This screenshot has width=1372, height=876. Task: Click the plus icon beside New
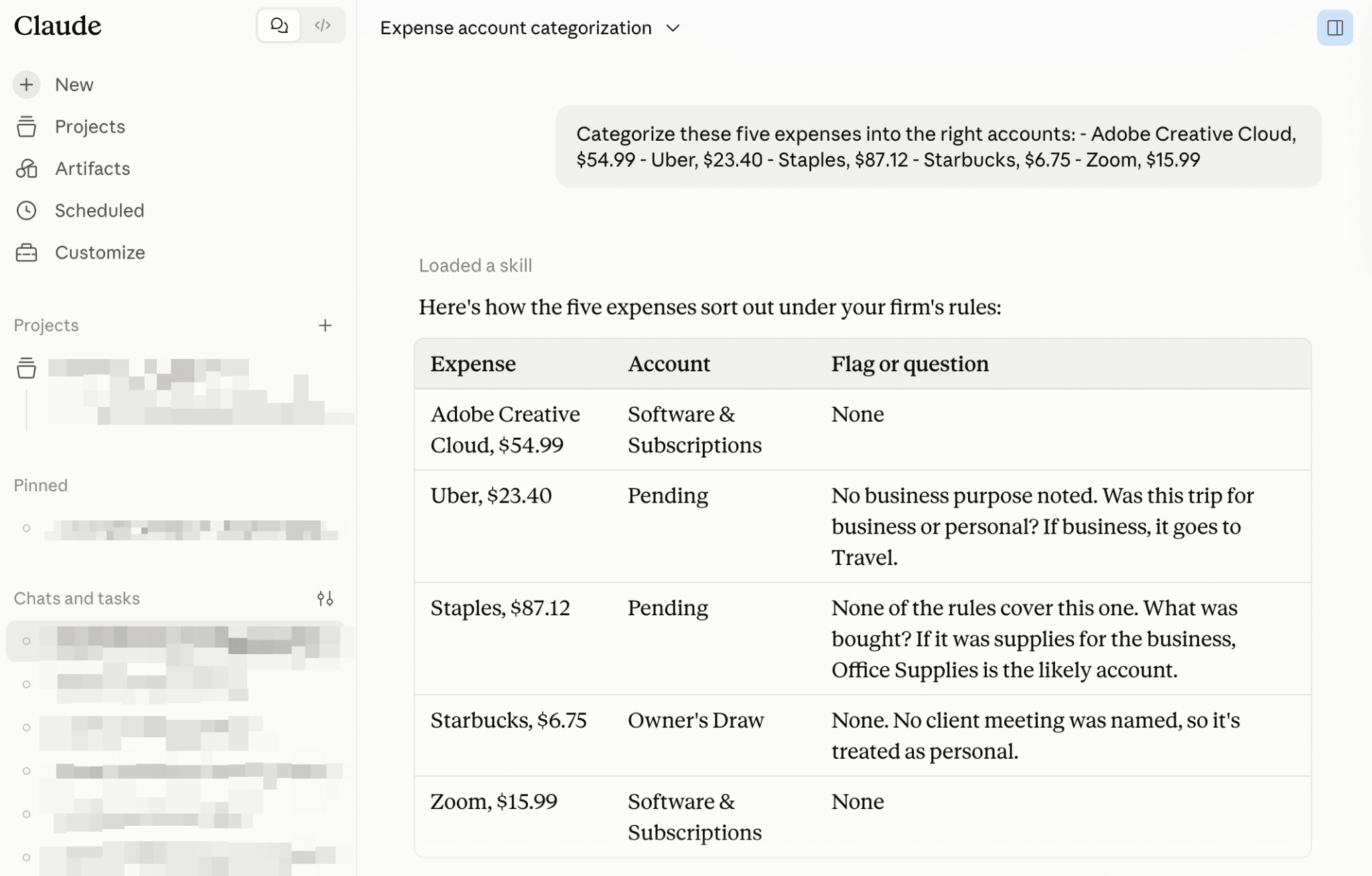coord(26,84)
